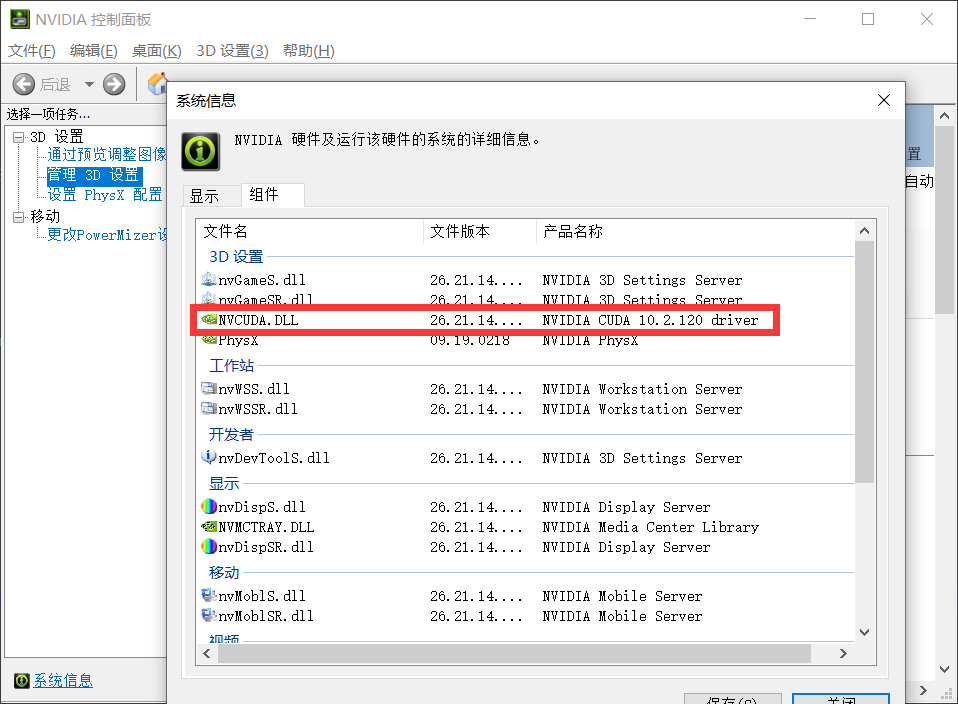Click the text "NVIDIA Media Center Library"
Viewport: 958px width, 704px height.
pos(651,527)
